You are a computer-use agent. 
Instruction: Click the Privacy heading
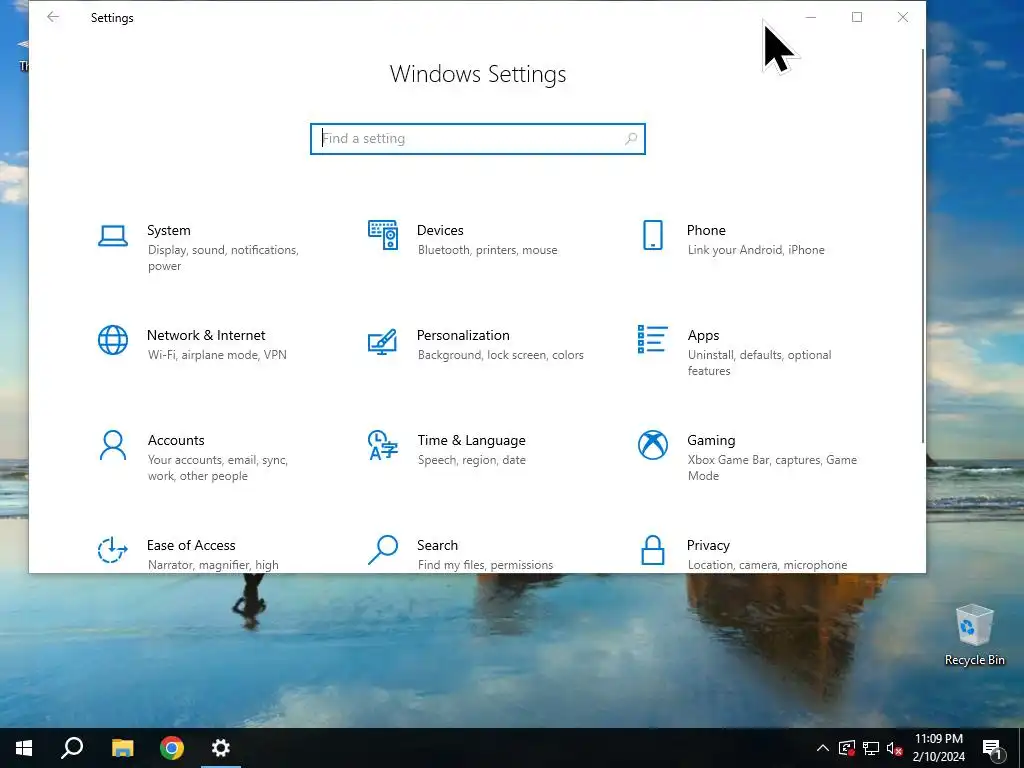click(708, 545)
